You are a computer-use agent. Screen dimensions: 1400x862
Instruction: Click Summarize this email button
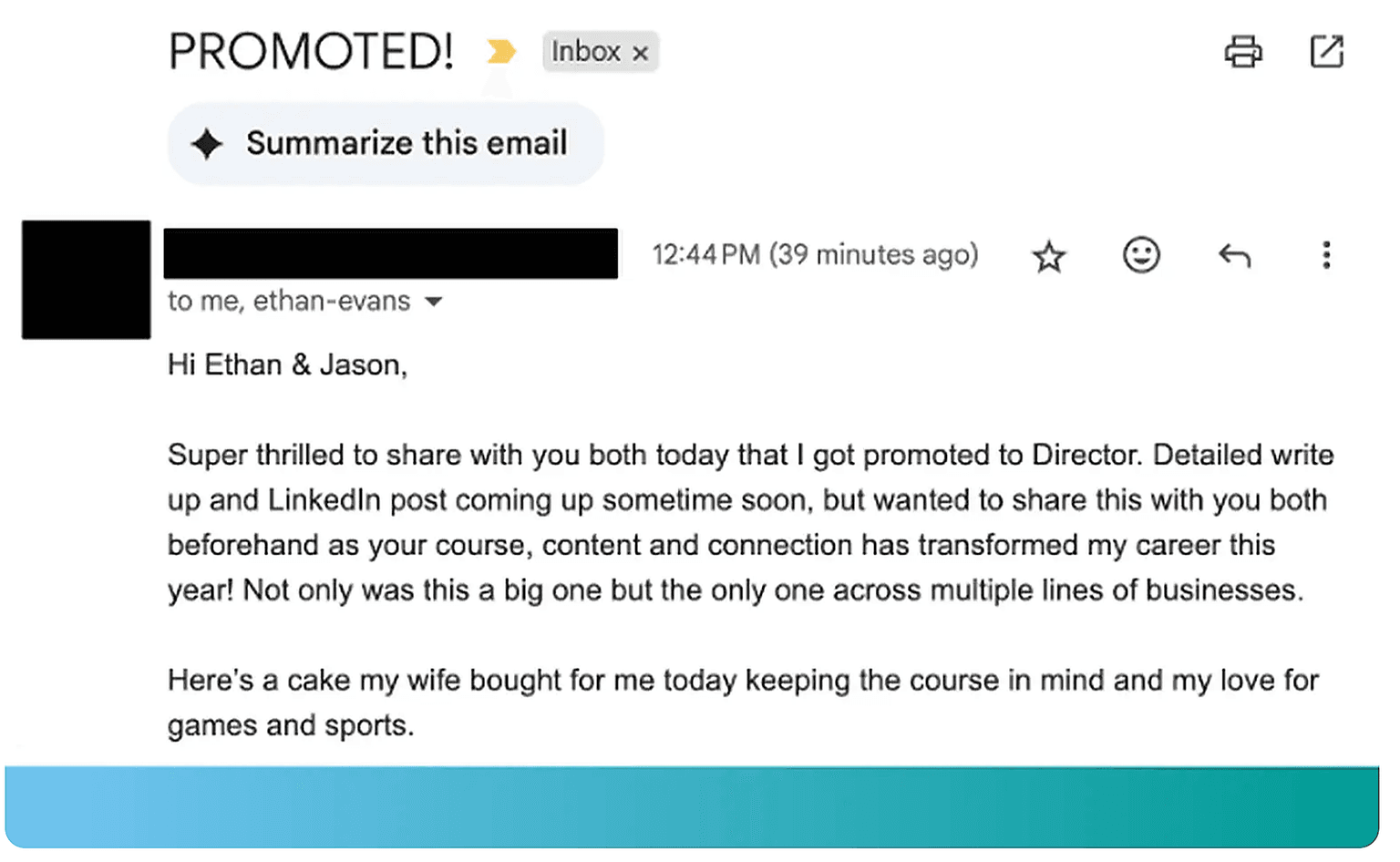406,143
